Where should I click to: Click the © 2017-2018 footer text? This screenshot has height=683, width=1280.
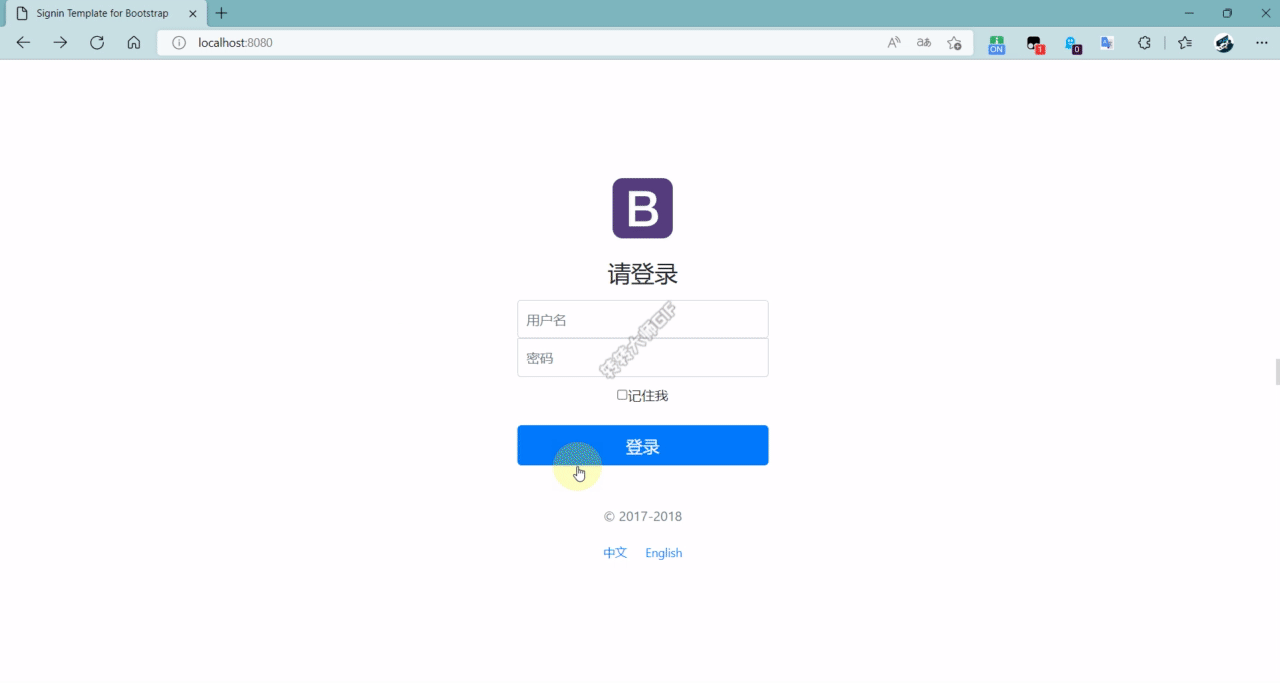[642, 517]
